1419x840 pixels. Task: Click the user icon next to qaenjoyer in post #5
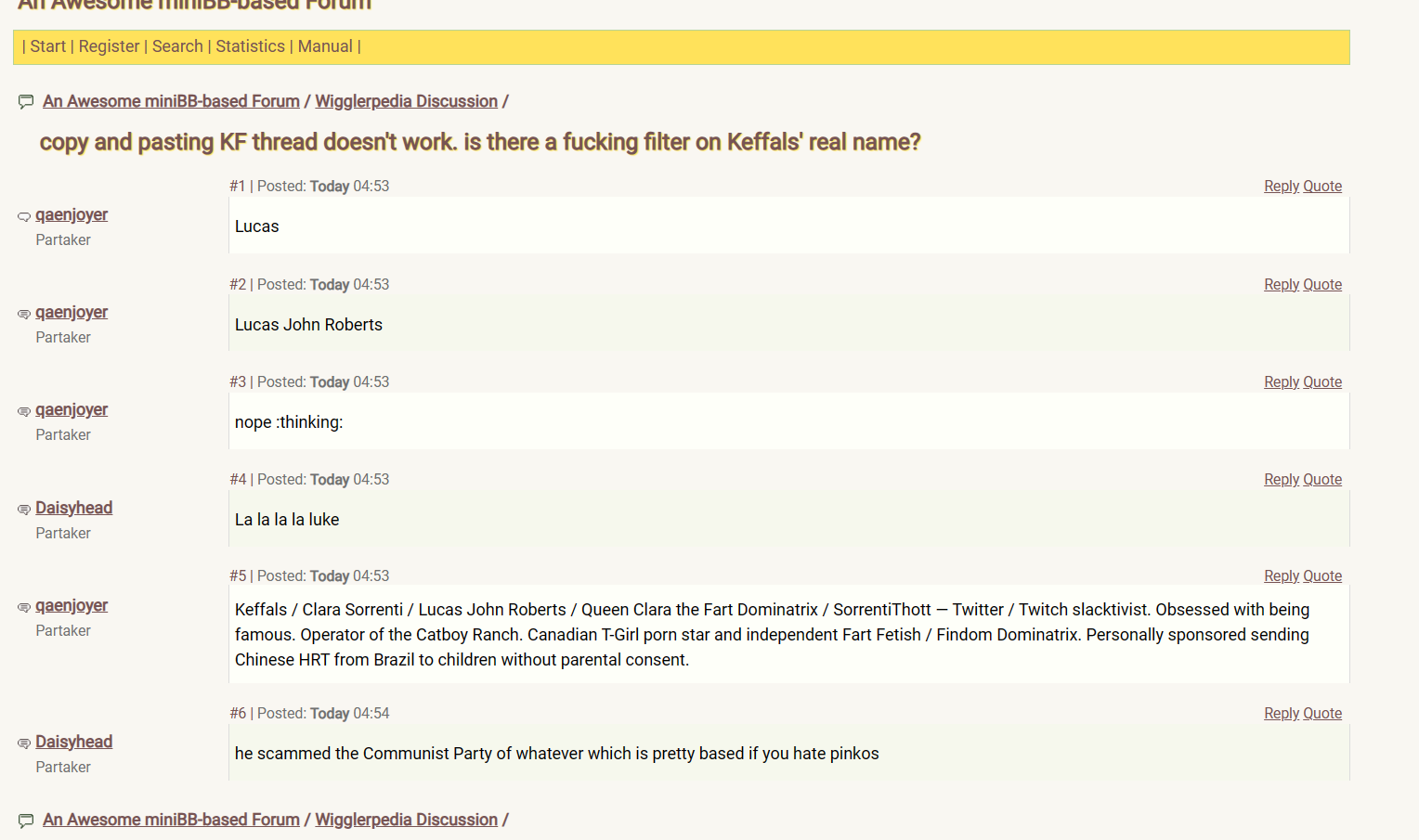click(24, 607)
